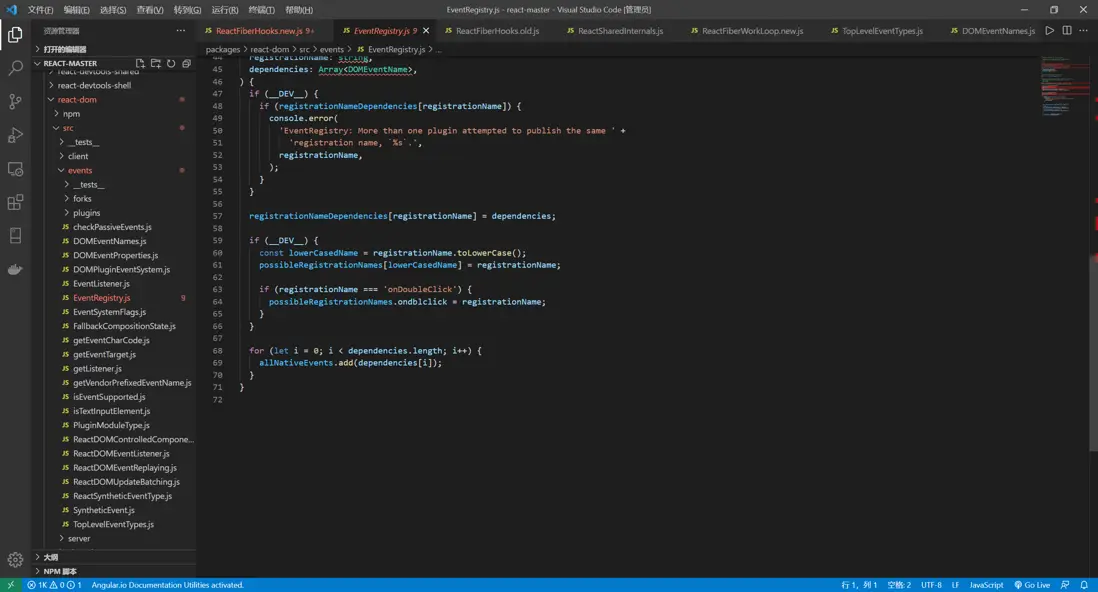1098x592 pixels.
Task: Collapse the events folder
Action: tap(80, 170)
